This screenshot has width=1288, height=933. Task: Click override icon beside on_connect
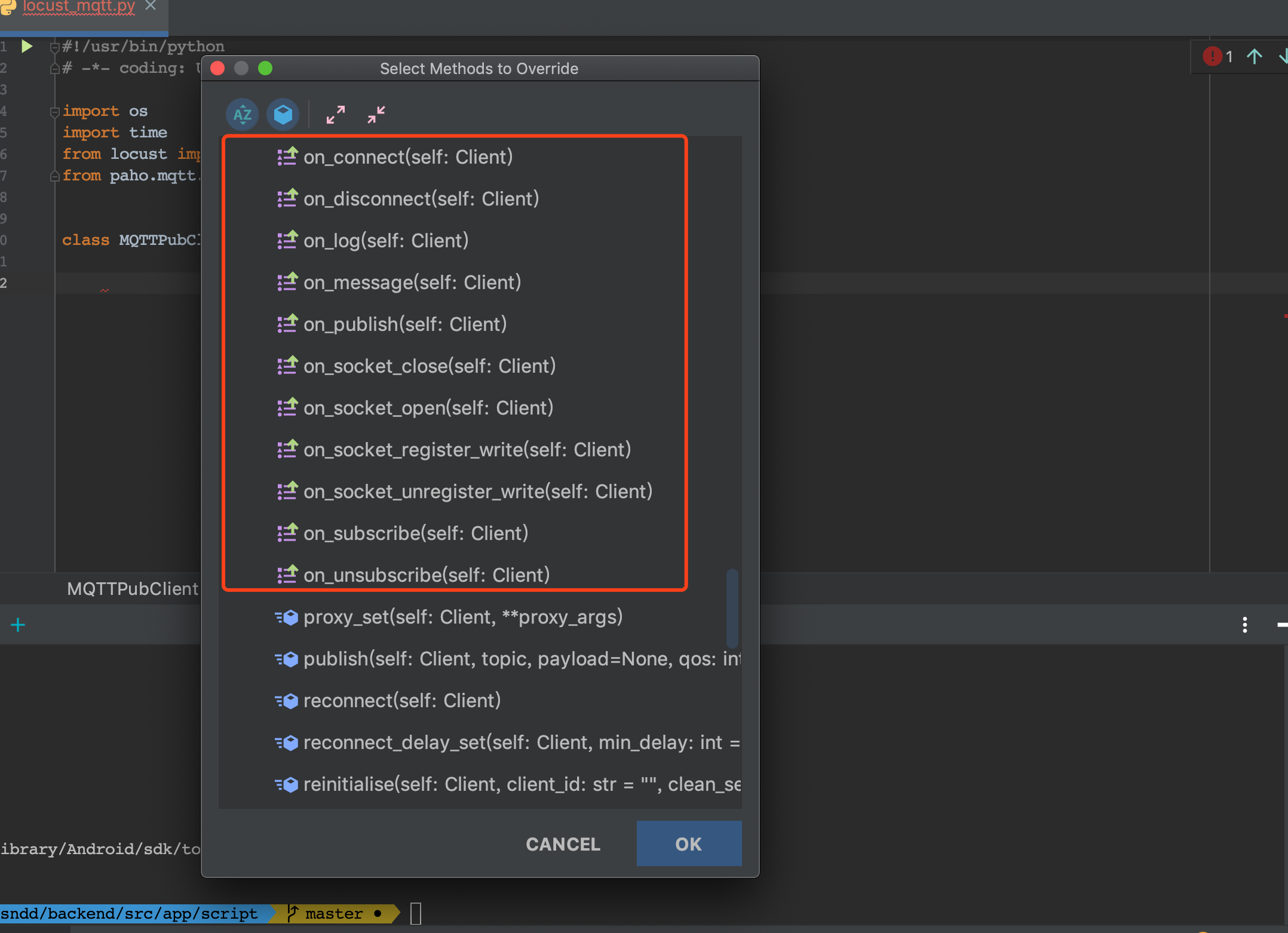[x=287, y=156]
